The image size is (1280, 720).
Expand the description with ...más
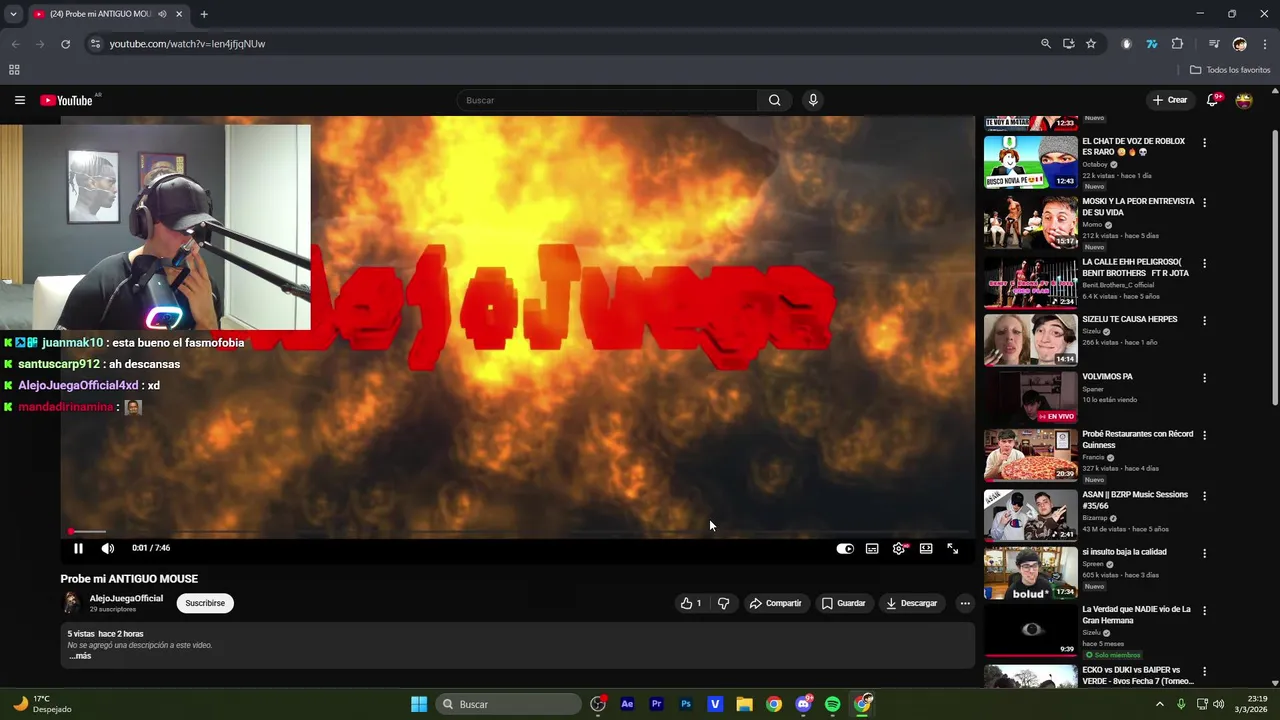click(x=80, y=656)
